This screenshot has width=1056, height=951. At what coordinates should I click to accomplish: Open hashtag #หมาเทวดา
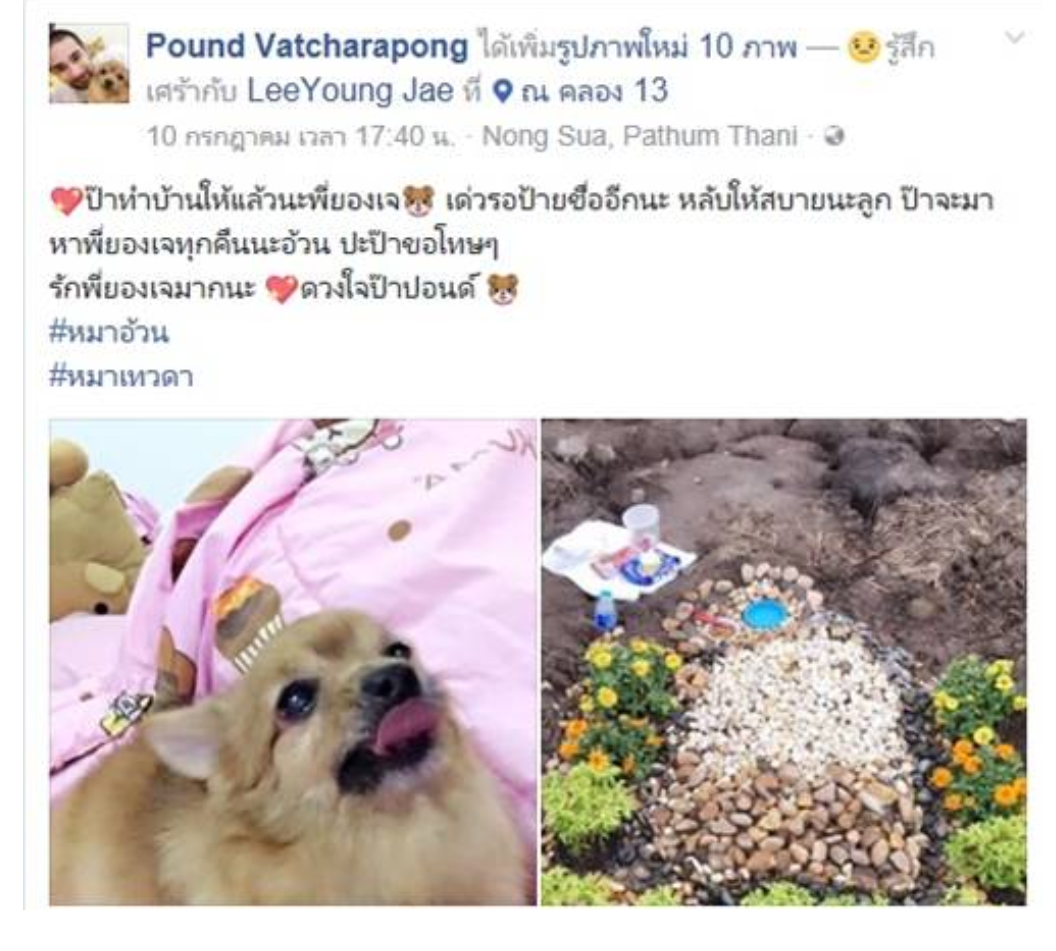click(121, 376)
